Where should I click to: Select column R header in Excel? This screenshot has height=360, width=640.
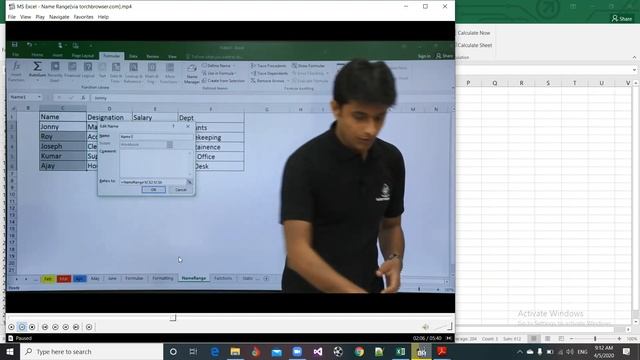click(521, 83)
